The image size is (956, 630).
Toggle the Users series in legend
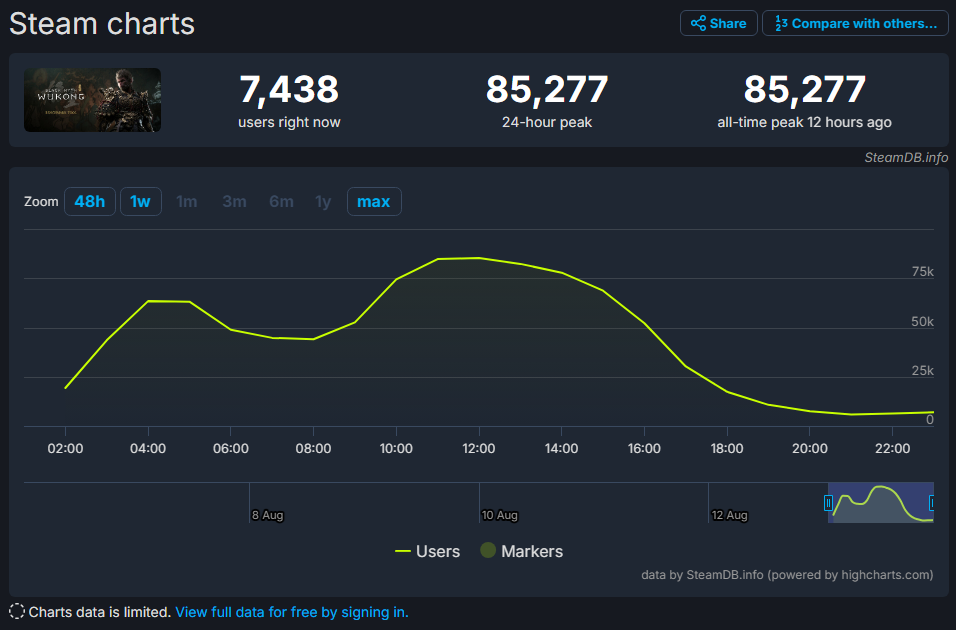pyautogui.click(x=427, y=551)
